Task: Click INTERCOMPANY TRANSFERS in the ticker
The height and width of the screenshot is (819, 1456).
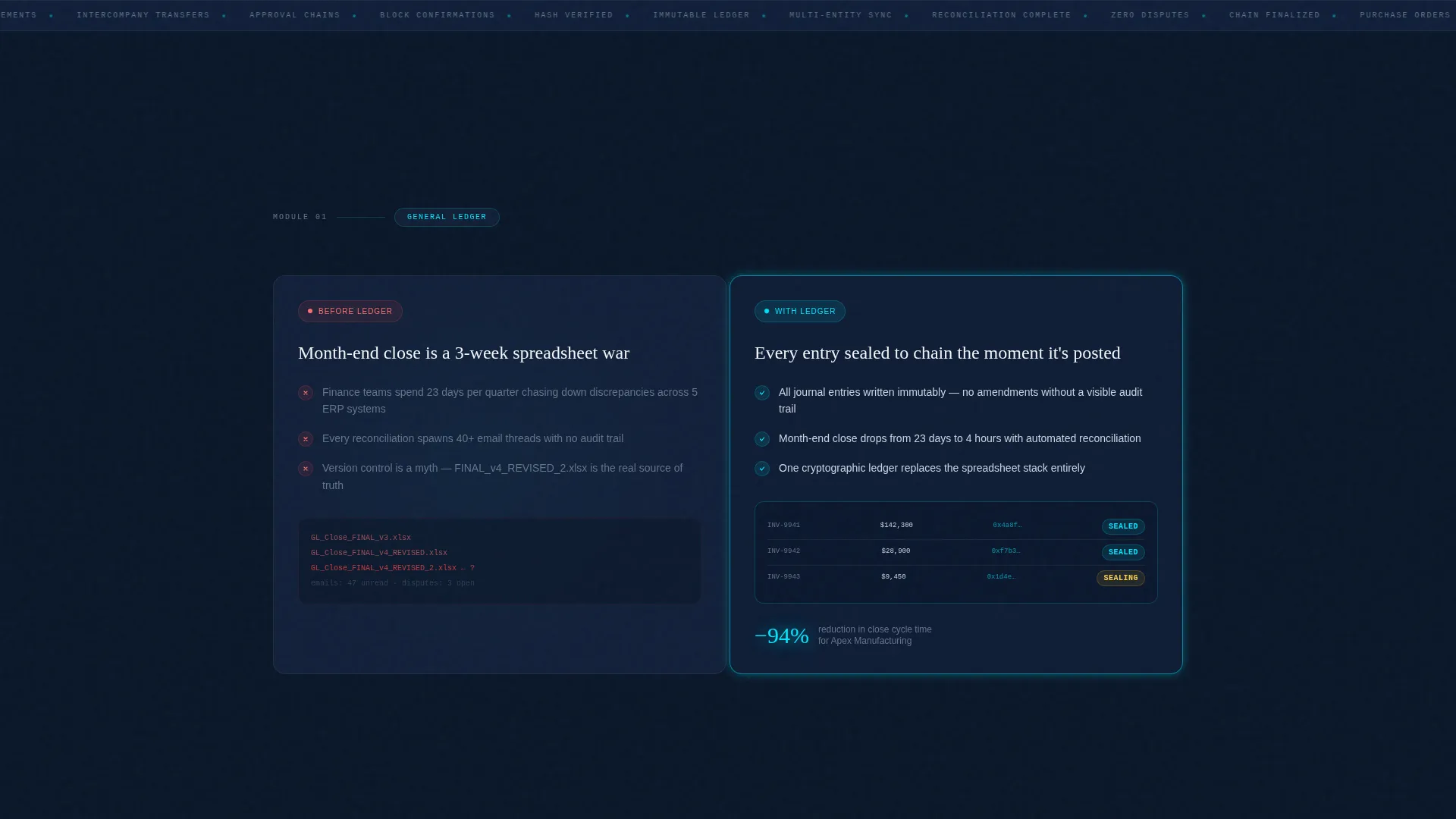Action: tap(143, 15)
